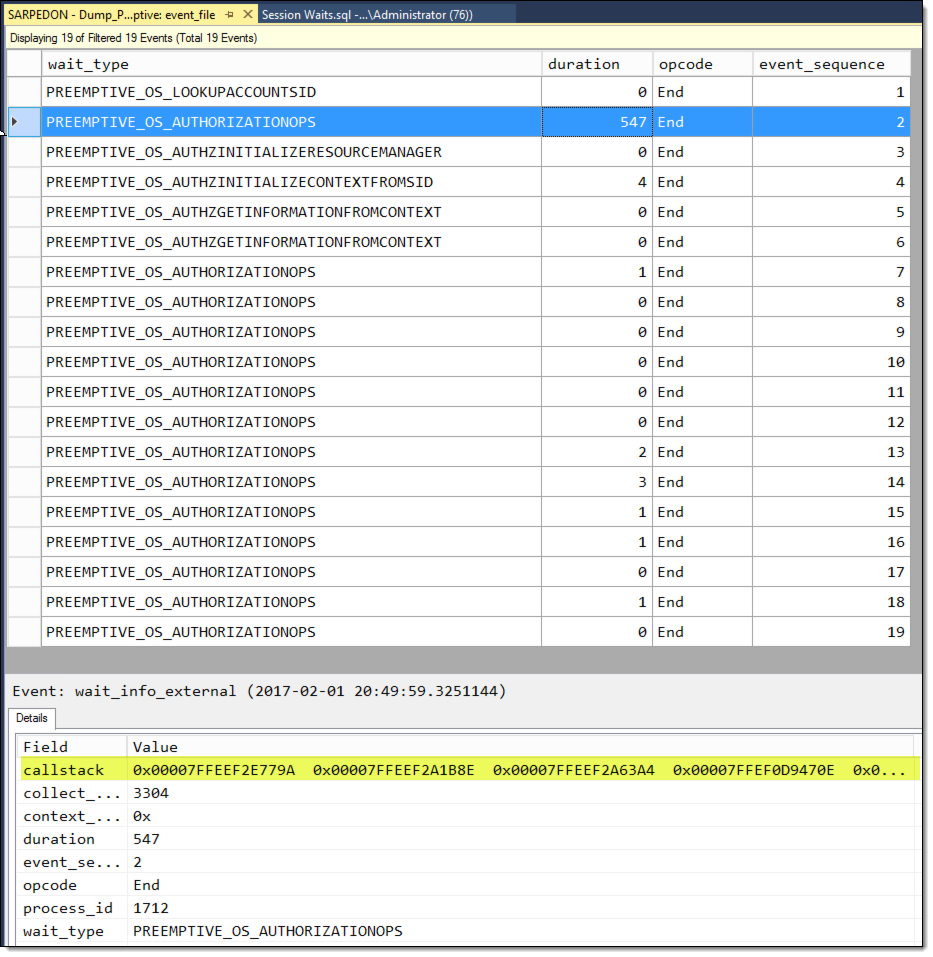The height and width of the screenshot is (957, 933).
Task: Select AUTHORIZATIONOPS row with sequence 7
Action: point(458,272)
